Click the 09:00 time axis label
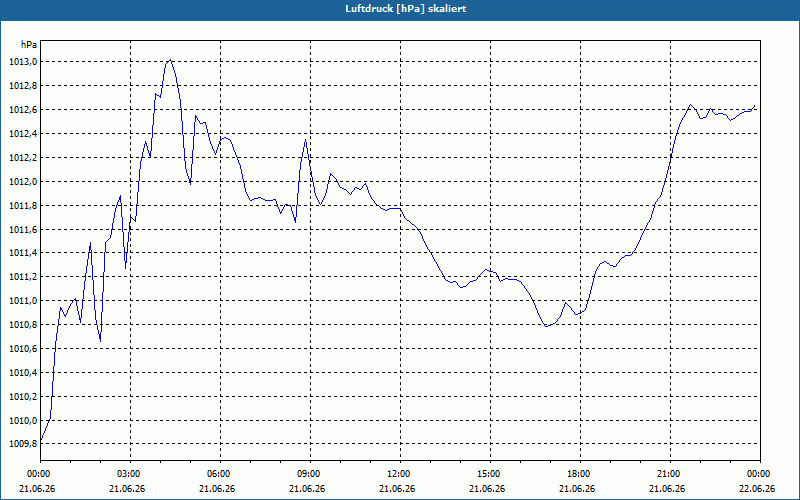Viewport: 800px width, 500px height. click(310, 474)
